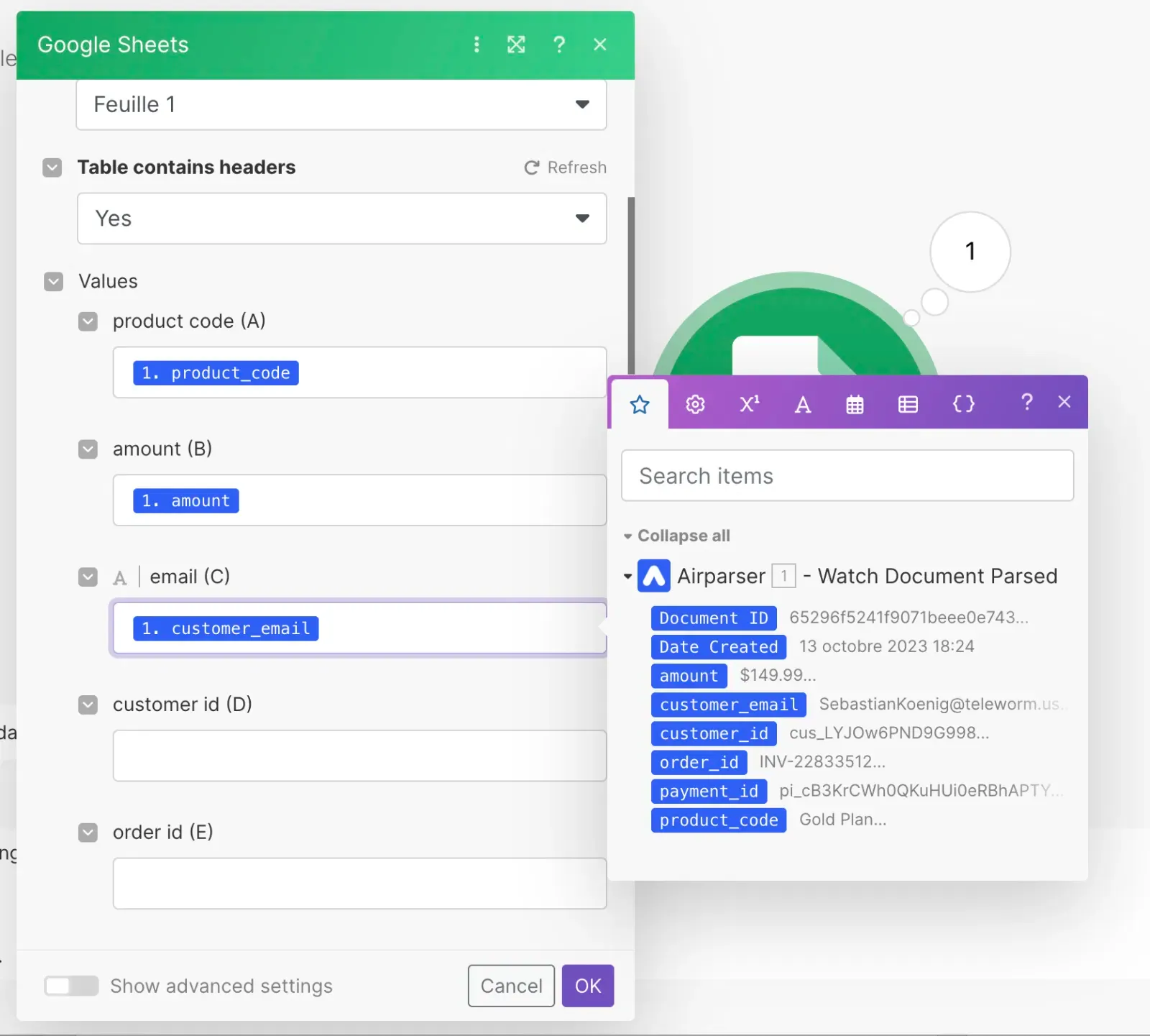This screenshot has width=1150, height=1036.
Task: Click the mapped 1. customer_email pill
Action: coord(226,628)
